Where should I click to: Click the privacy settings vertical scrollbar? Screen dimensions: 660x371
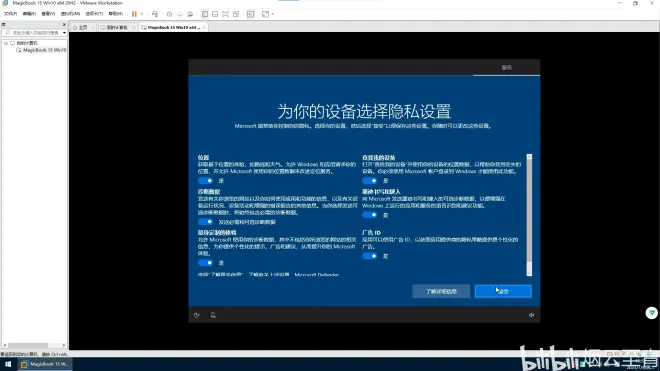tap(529, 215)
